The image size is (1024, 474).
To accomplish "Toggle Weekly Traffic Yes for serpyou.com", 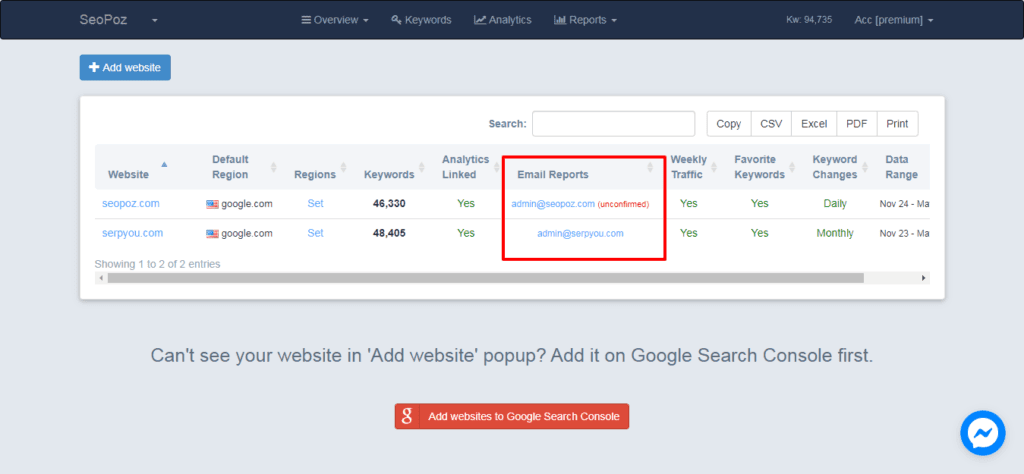I will click(689, 233).
